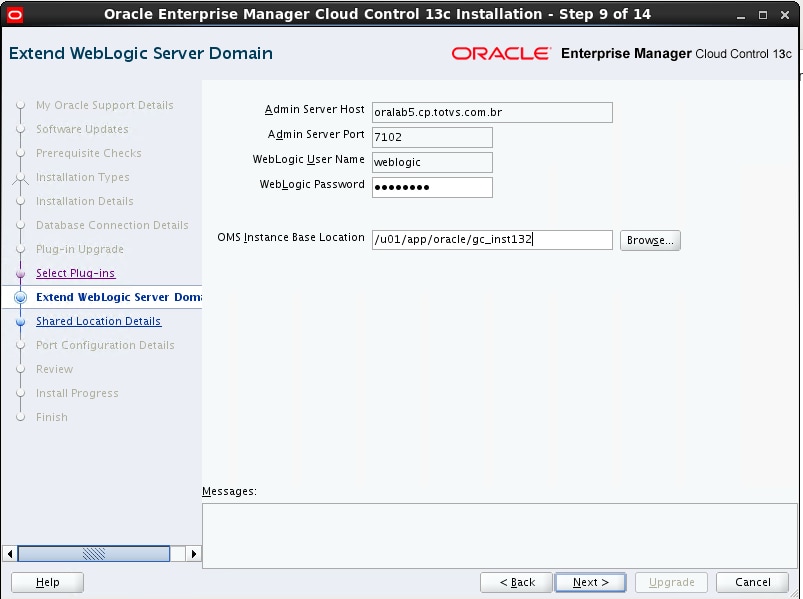Click the step bullet beside Select Plug-ins
Viewport: 803px width, 599px height.
point(20,273)
